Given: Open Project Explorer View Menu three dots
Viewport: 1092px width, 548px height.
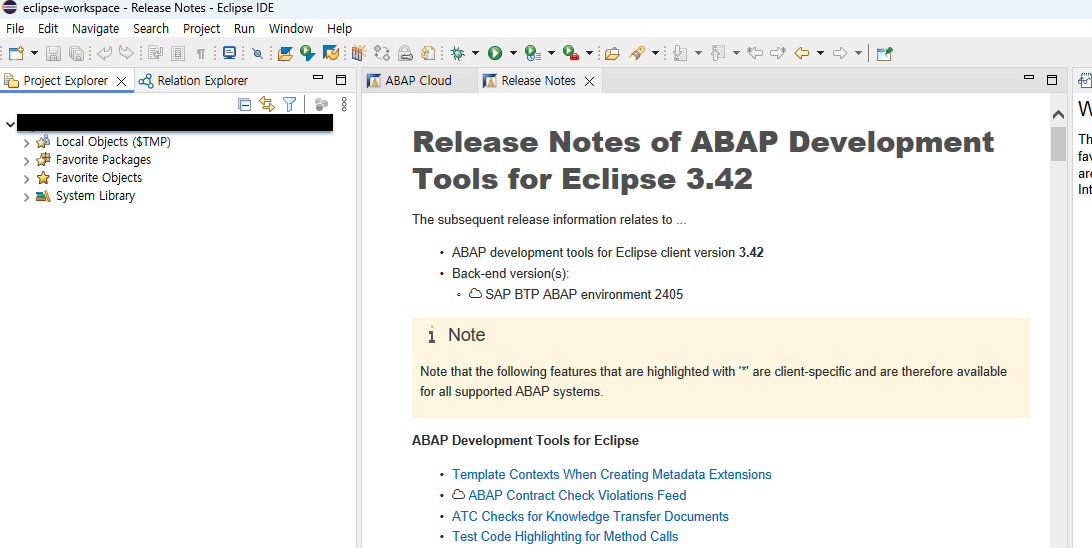Looking at the screenshot, I should 343,104.
